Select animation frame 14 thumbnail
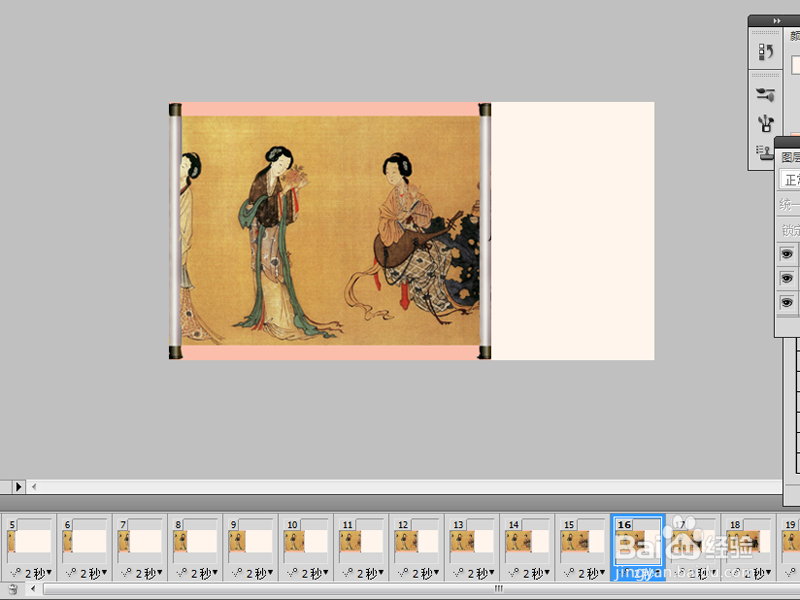Screen dimensions: 800x600 [x=527, y=540]
